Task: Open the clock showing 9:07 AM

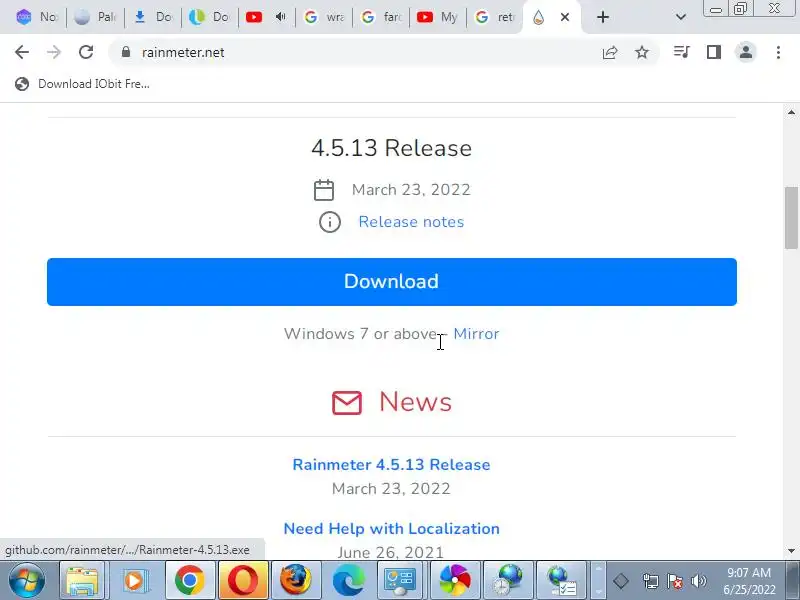Action: 749,581
